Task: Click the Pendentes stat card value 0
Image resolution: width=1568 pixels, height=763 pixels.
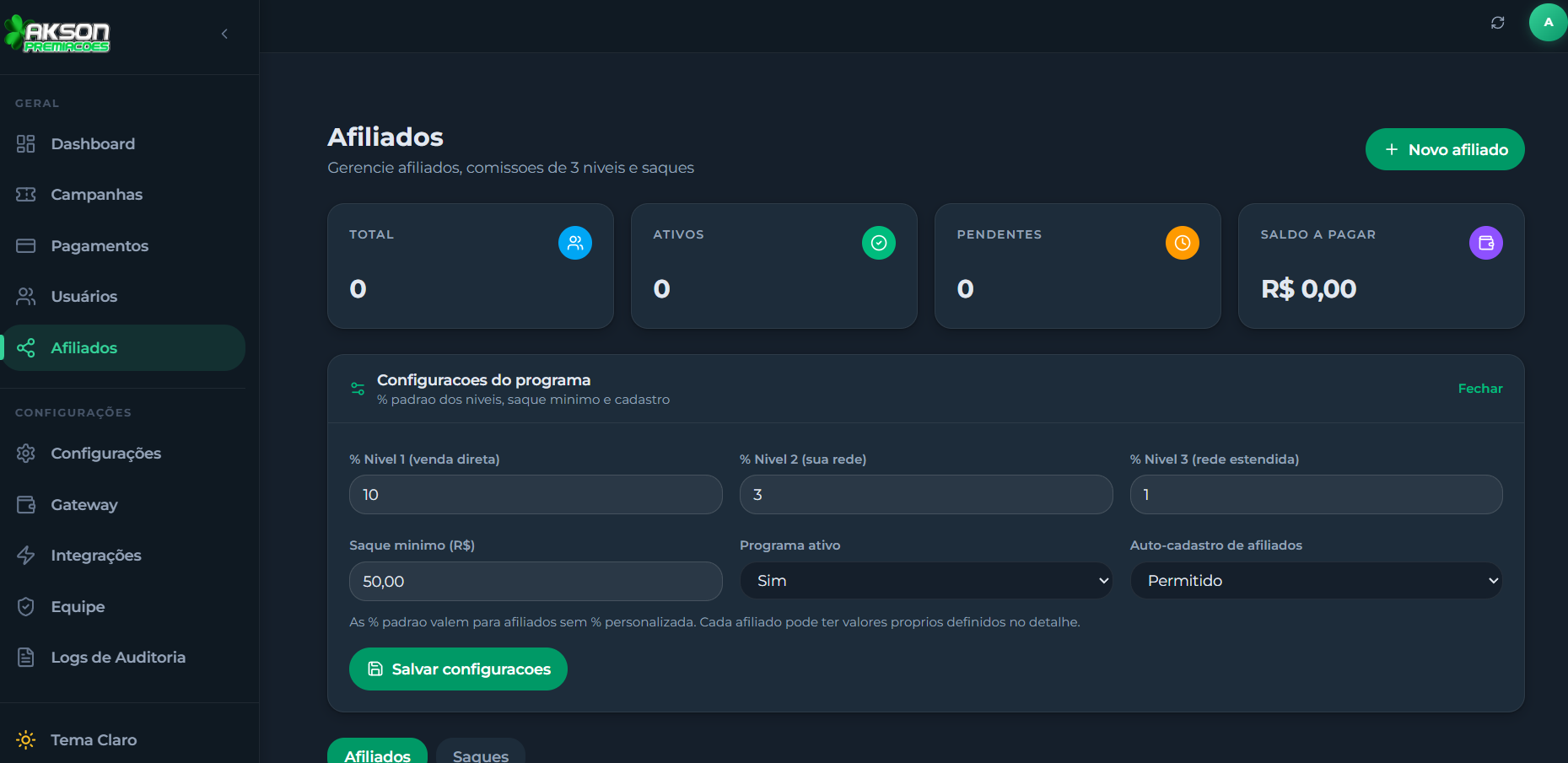Action: tap(965, 289)
